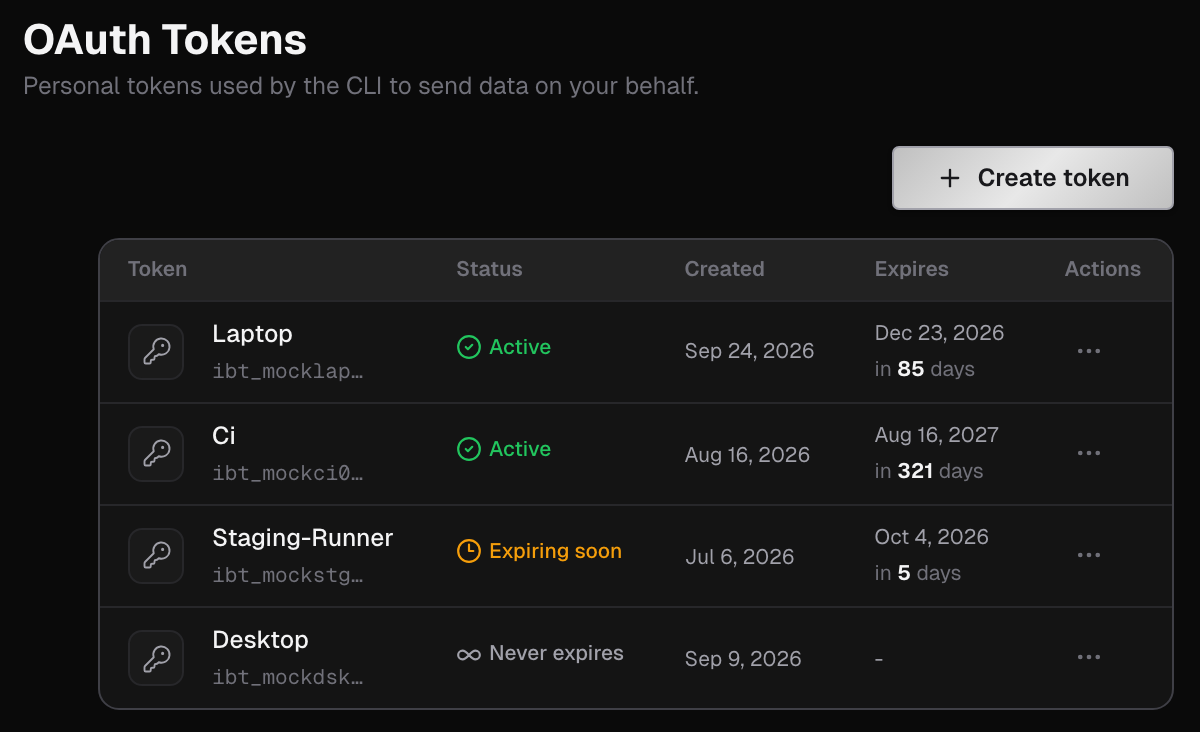Open actions menu for Laptop token
This screenshot has width=1200, height=732.
pos(1089,351)
